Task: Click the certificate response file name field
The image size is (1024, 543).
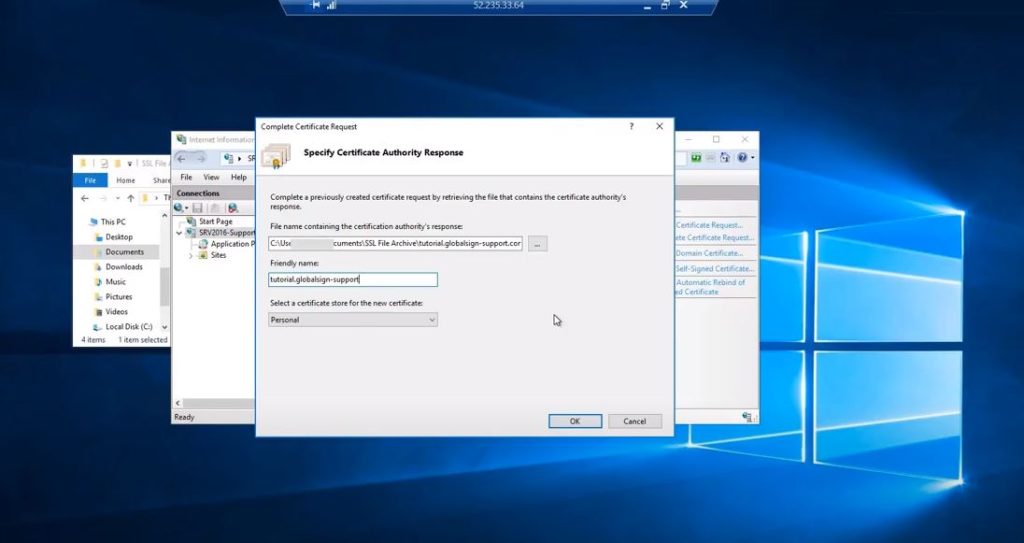Action: 395,244
